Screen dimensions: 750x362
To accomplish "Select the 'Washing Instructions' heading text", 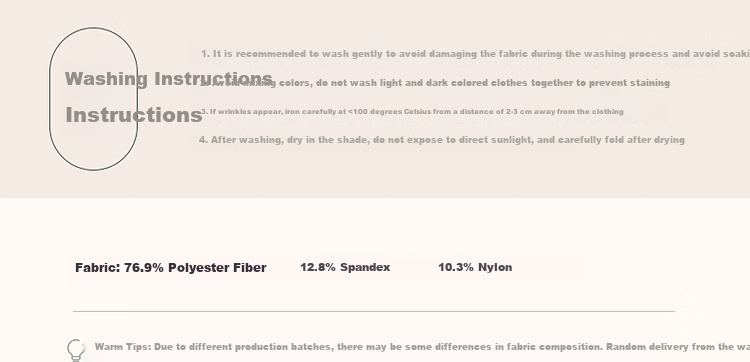I will (x=169, y=79).
